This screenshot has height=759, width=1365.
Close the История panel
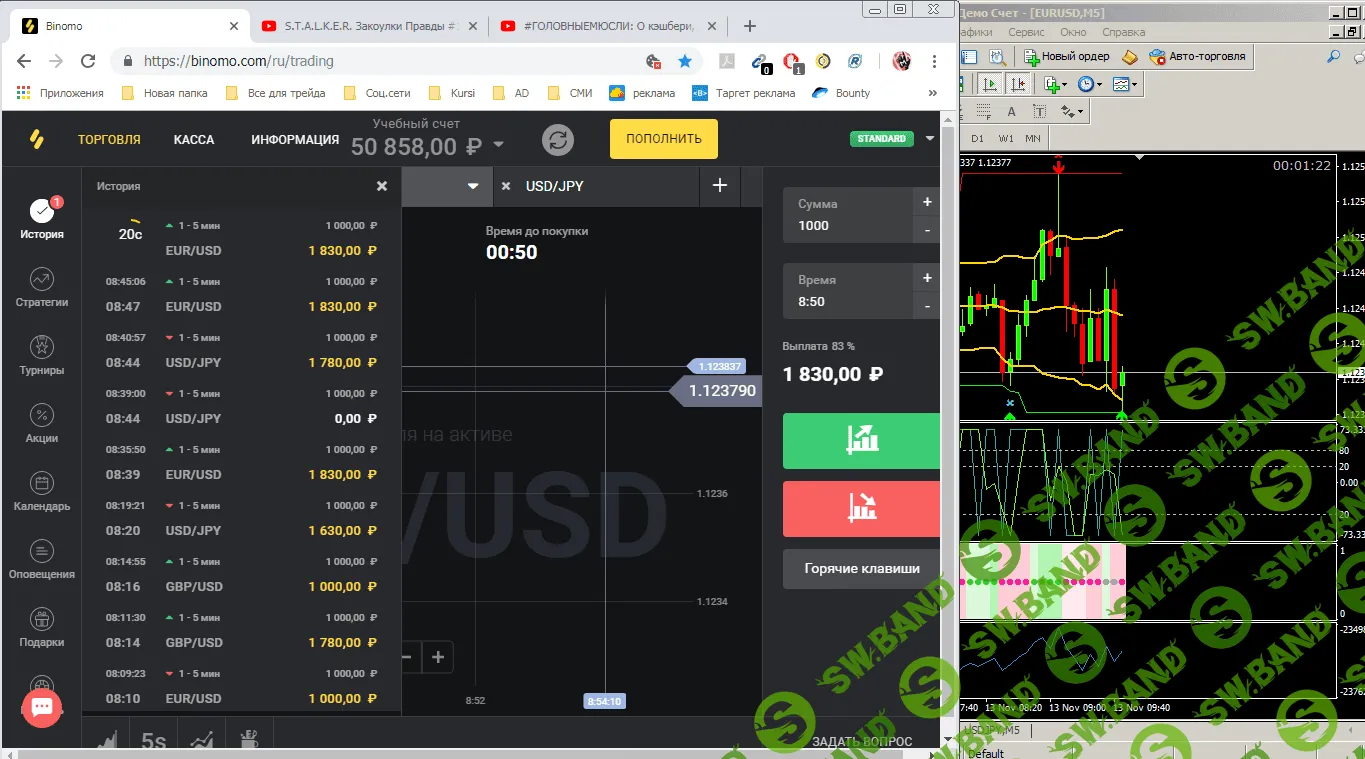click(381, 186)
